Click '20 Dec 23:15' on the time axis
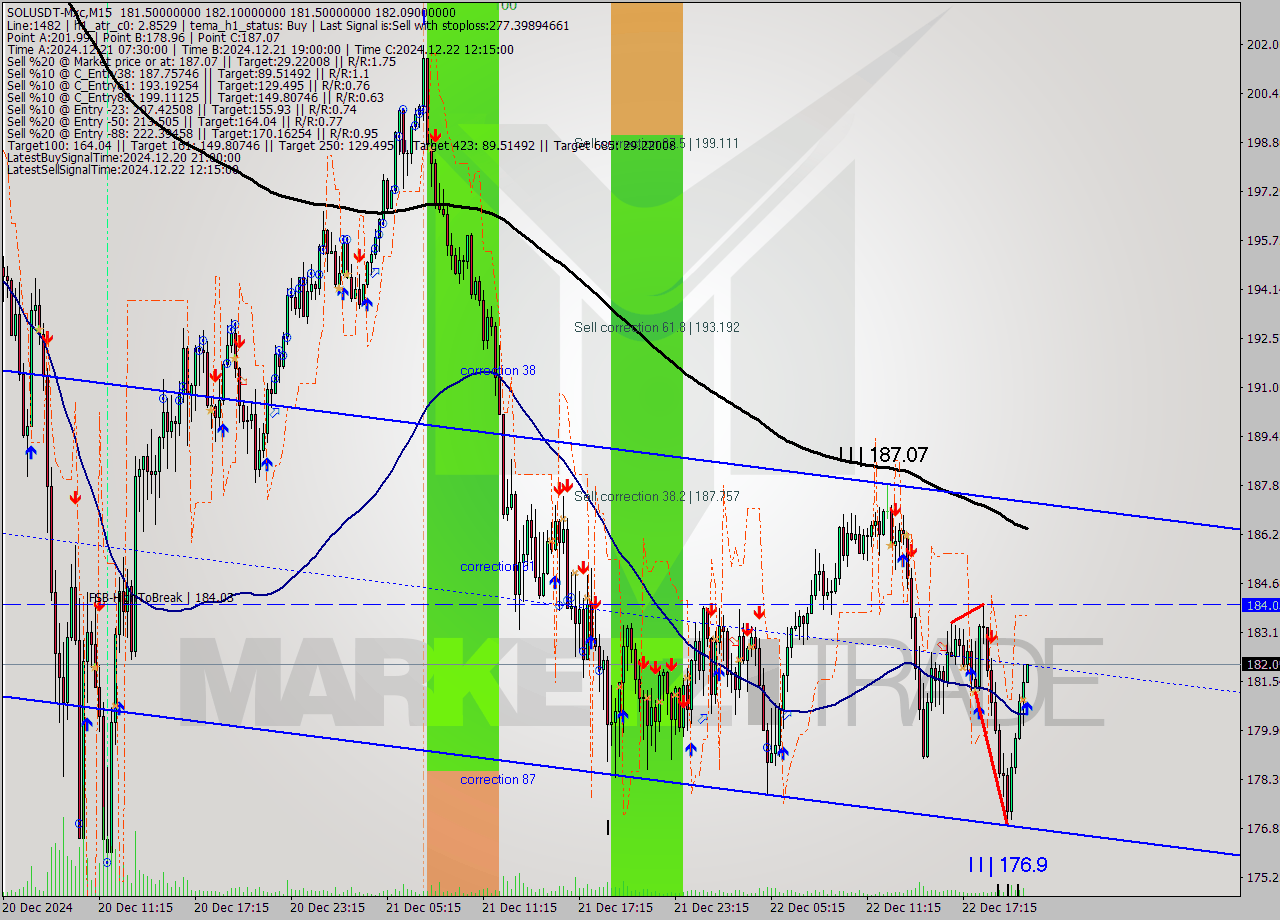The width and height of the screenshot is (1280, 920). (x=327, y=908)
